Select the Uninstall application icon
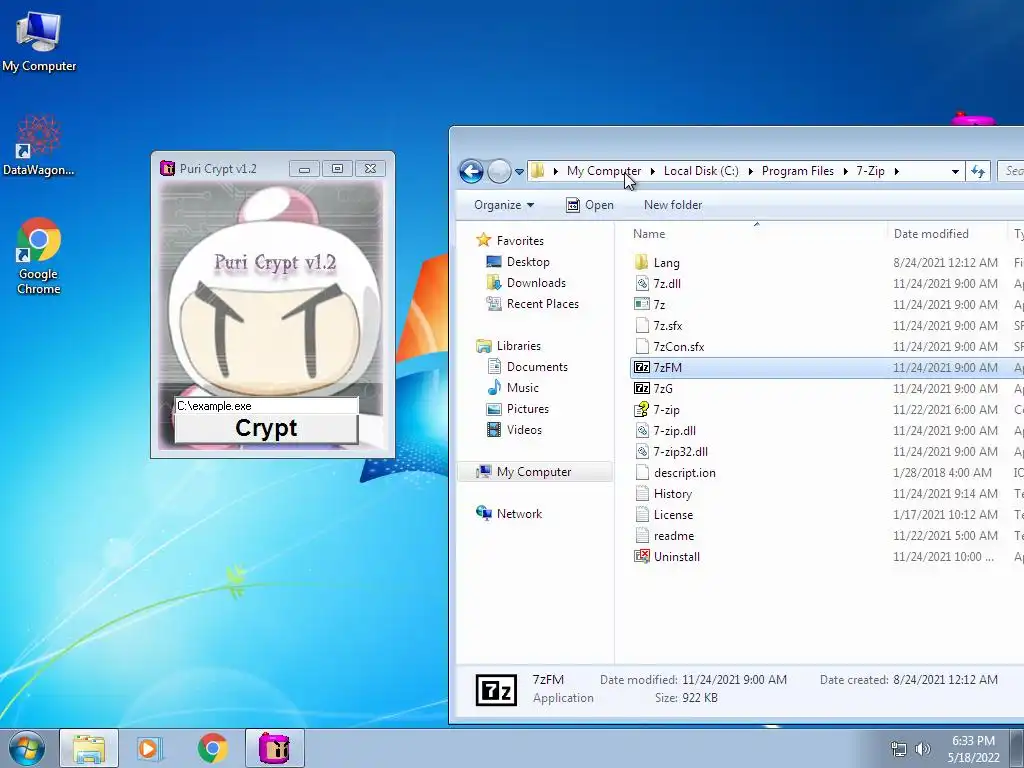Image resolution: width=1024 pixels, height=768 pixels. pyautogui.click(x=642, y=556)
